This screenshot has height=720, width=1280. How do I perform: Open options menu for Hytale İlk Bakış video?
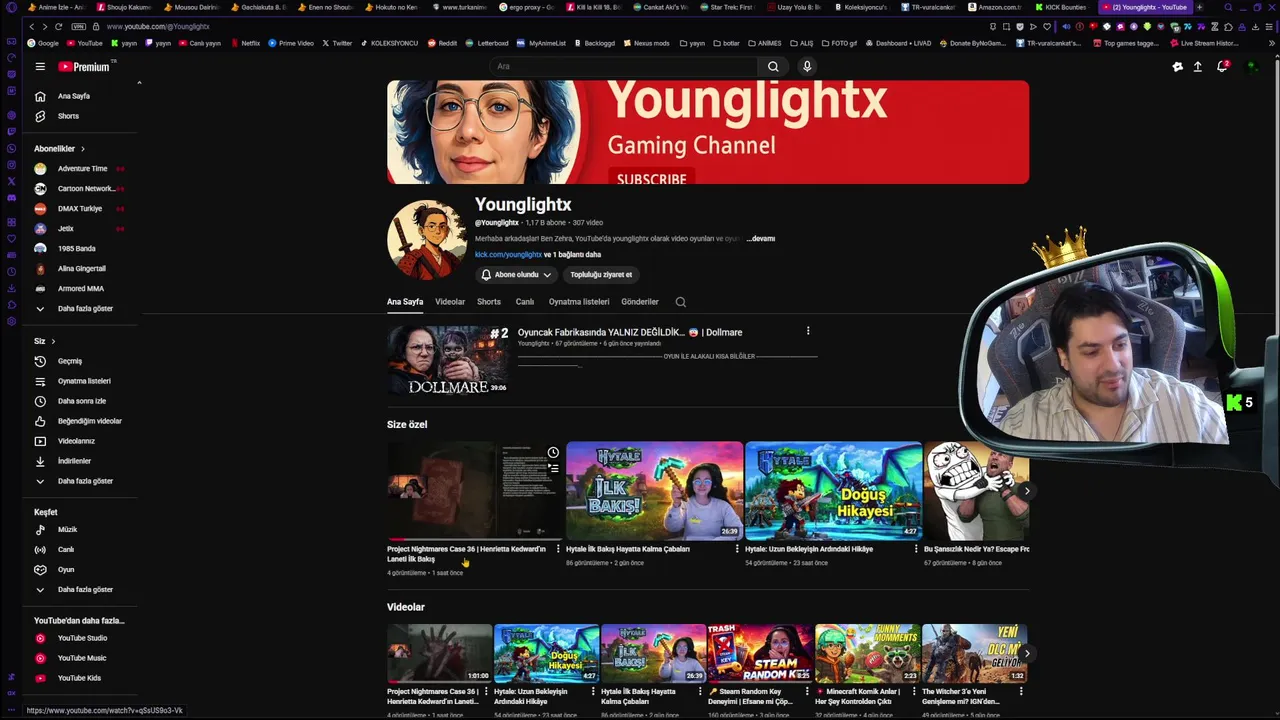tap(737, 549)
